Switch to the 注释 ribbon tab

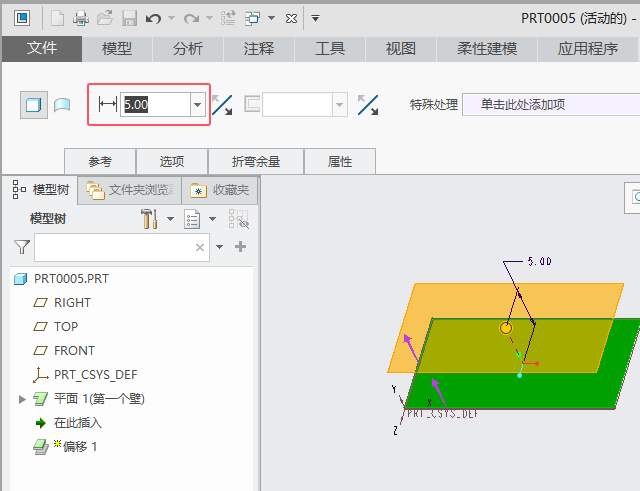[x=259, y=49]
